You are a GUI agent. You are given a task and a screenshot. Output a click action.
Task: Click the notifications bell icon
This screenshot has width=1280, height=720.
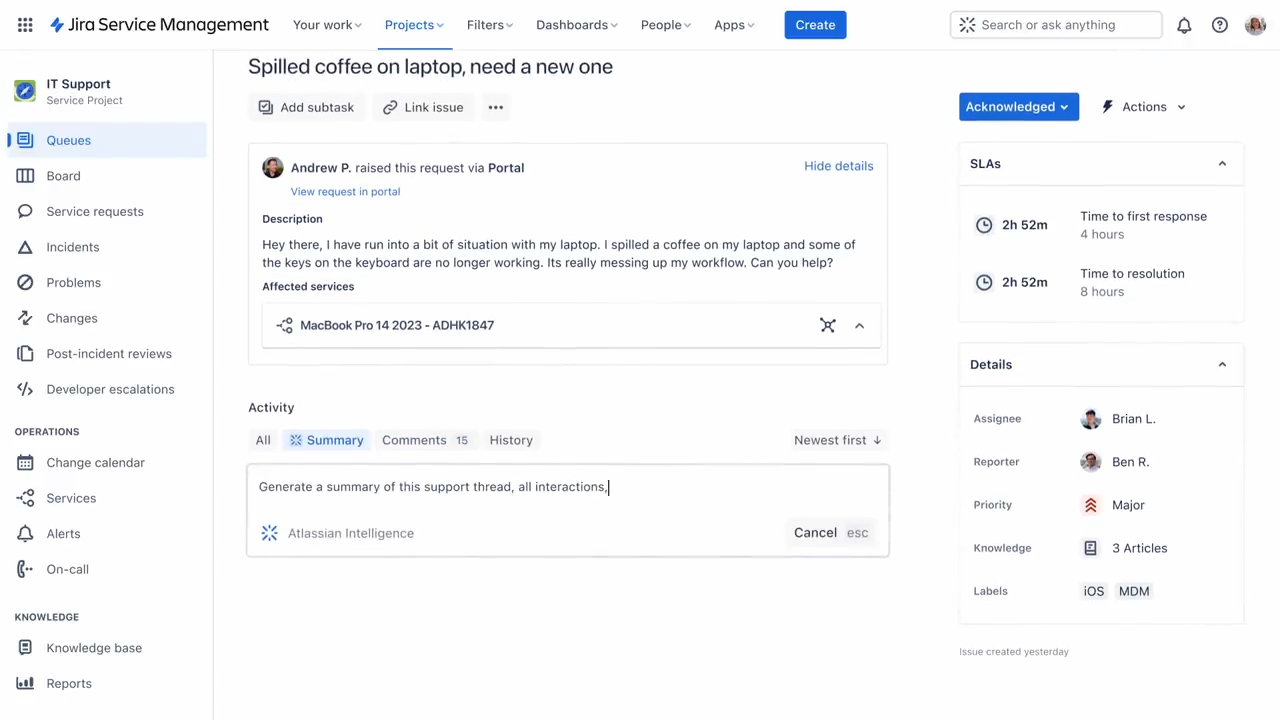click(1184, 25)
